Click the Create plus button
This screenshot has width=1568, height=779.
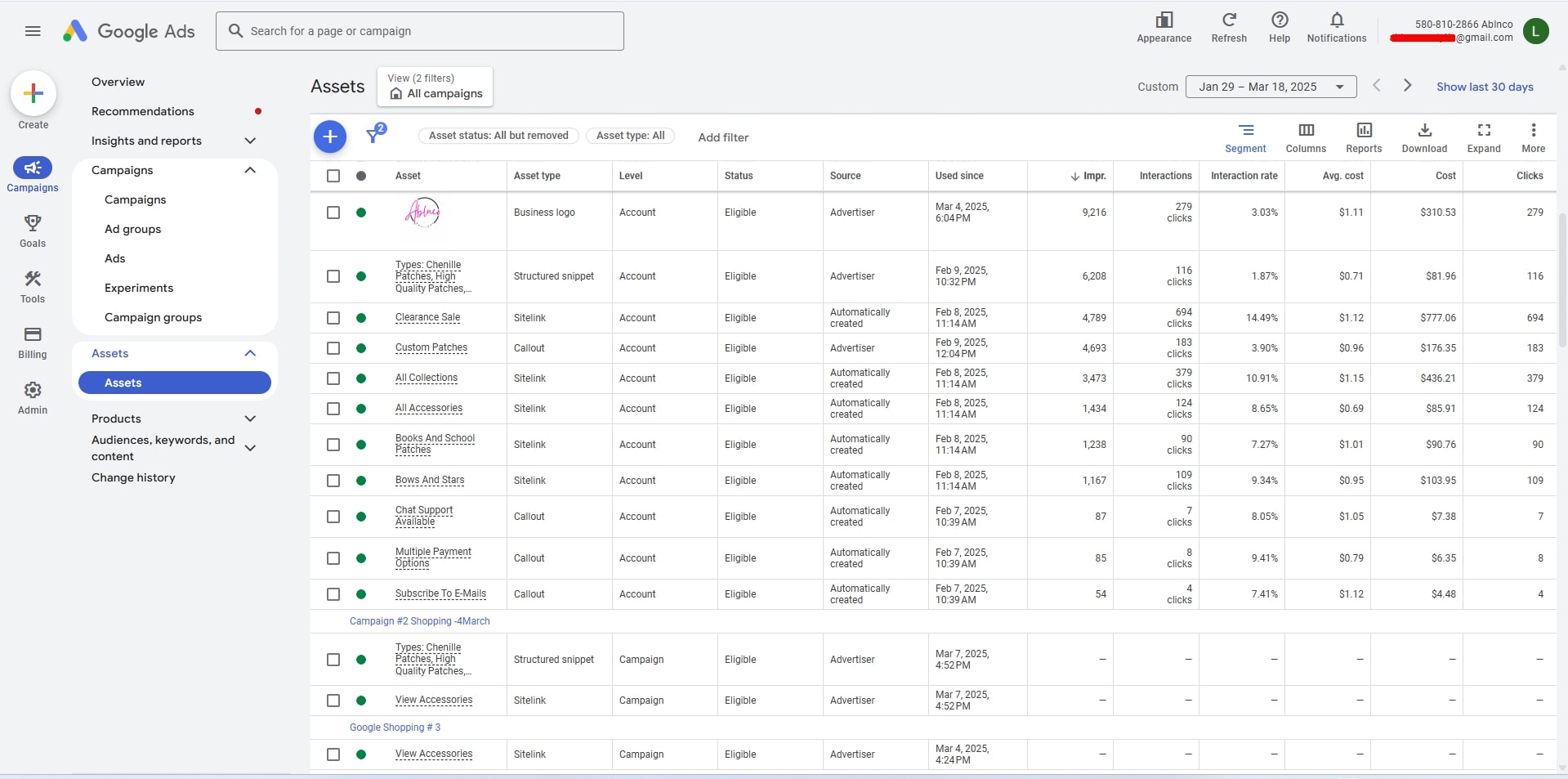point(34,93)
